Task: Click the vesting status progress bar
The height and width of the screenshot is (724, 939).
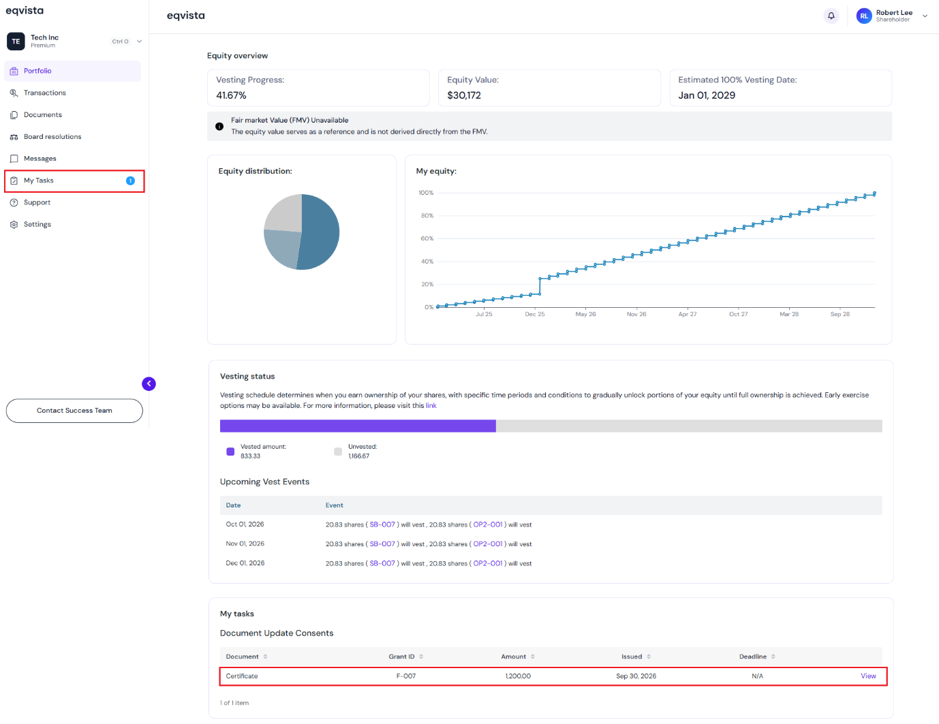Action: (551, 426)
